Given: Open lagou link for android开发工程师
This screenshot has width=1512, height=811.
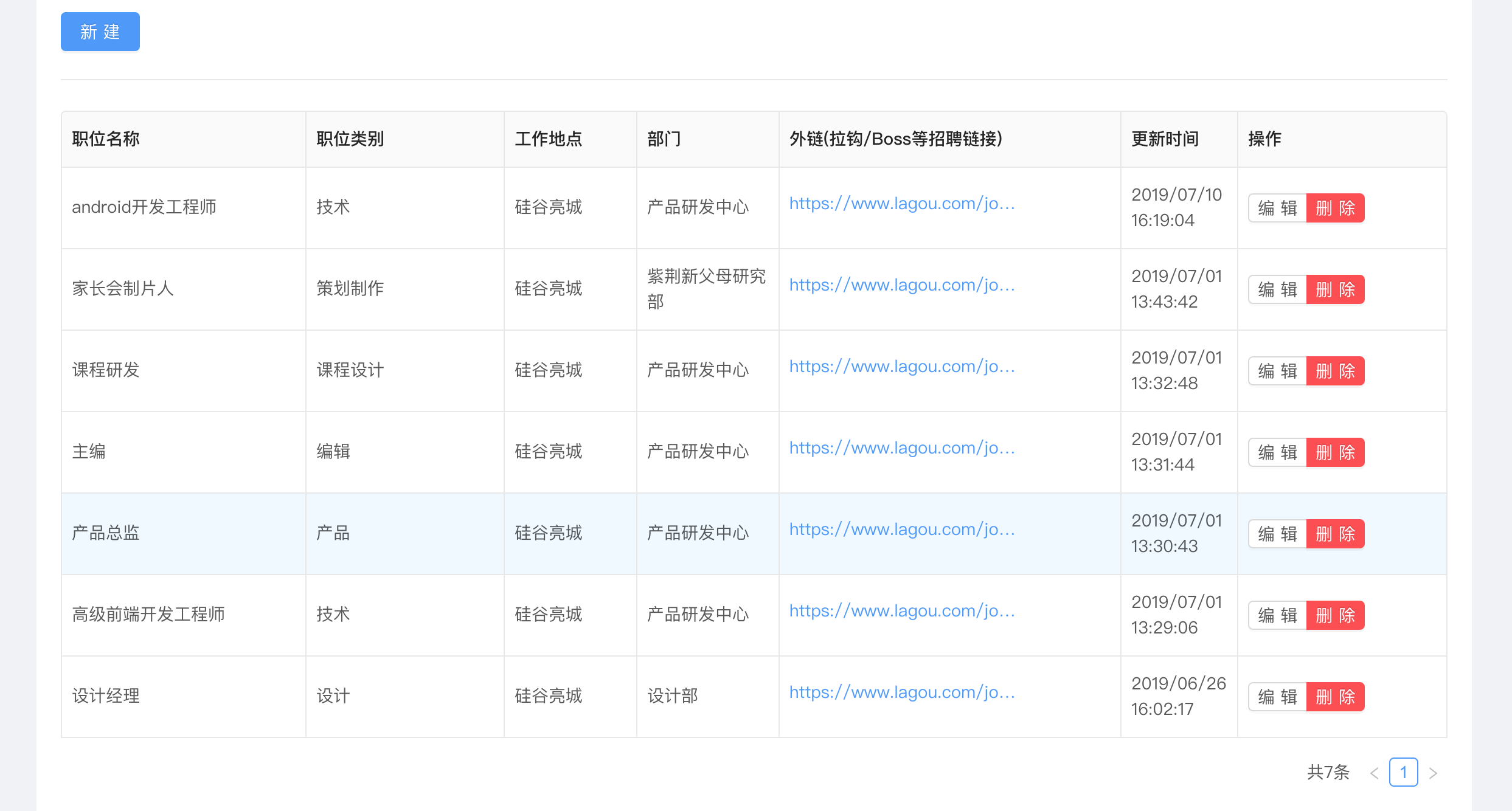Looking at the screenshot, I should tap(901, 204).
